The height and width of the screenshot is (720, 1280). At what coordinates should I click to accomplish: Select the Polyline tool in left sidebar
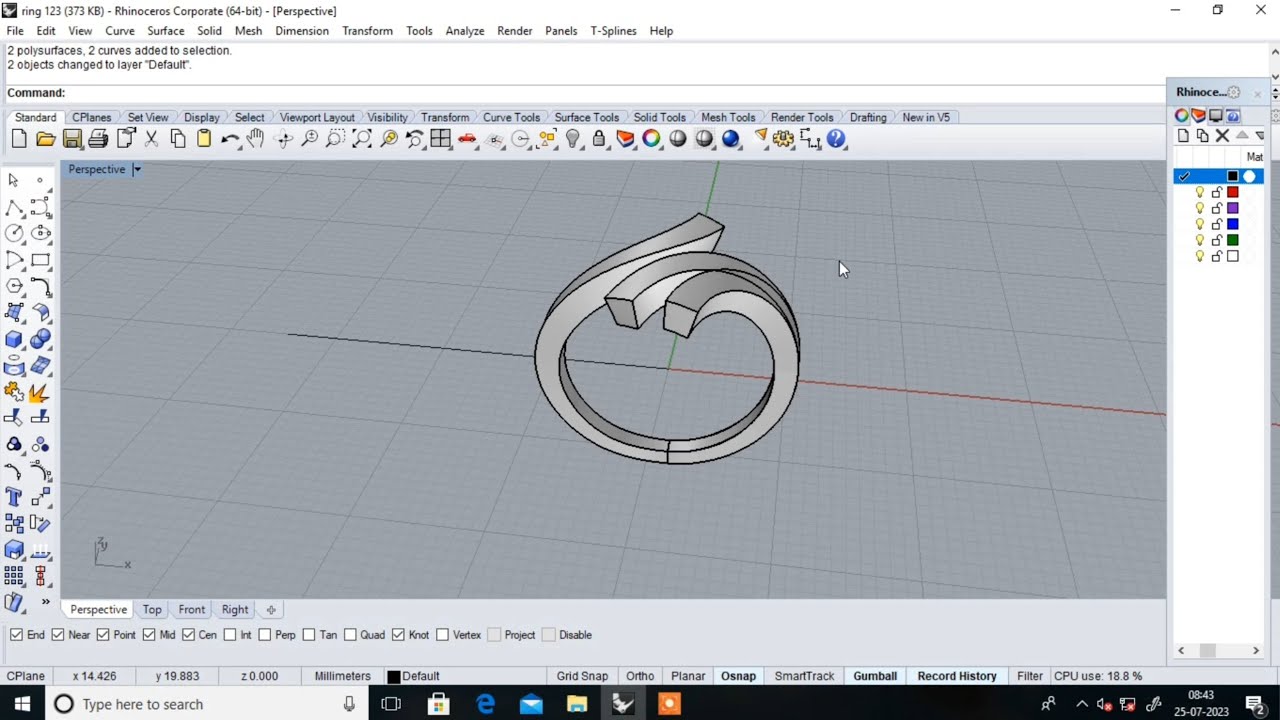(14, 207)
